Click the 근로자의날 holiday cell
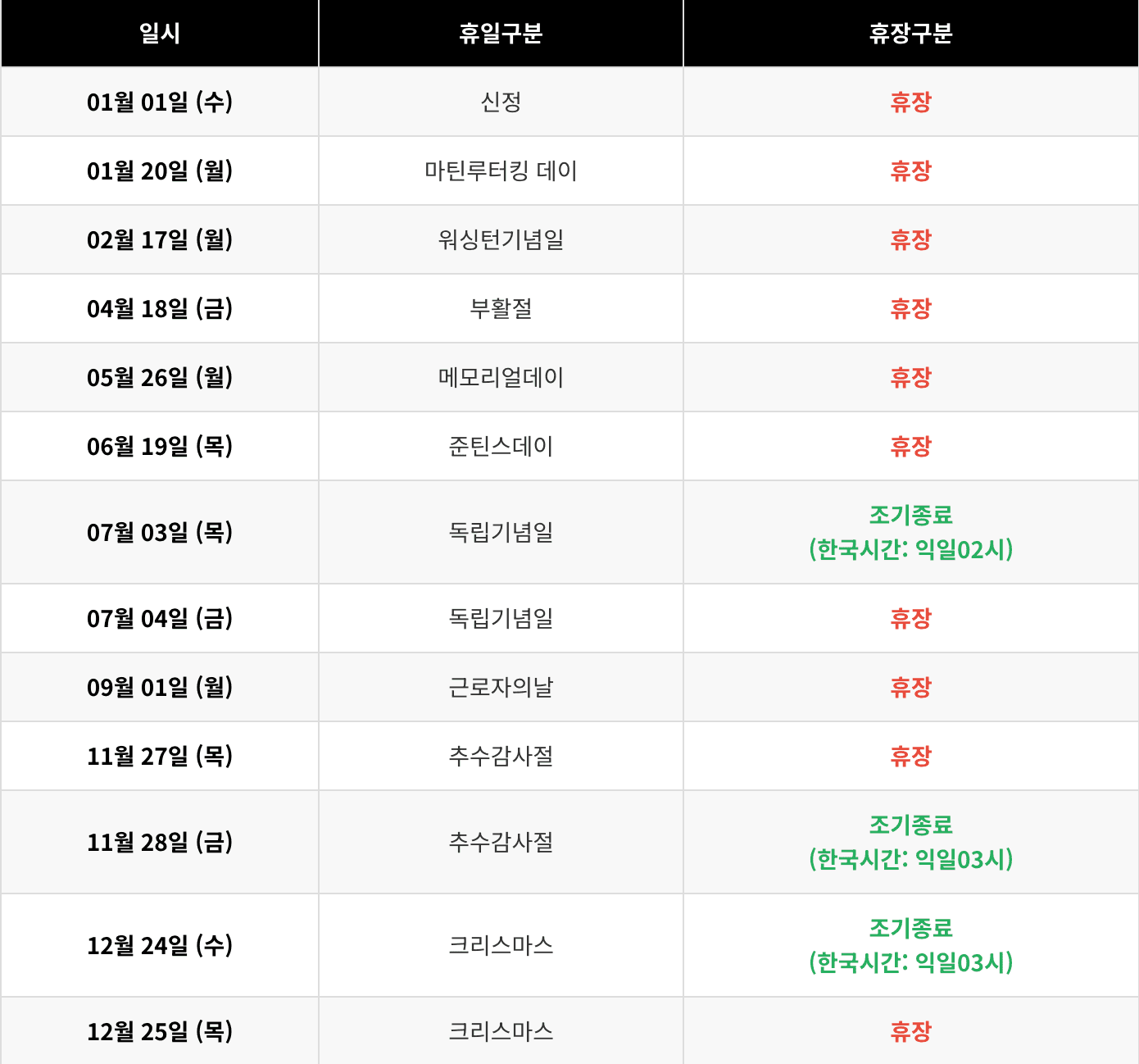Screen dimensions: 1139x1064 pyautogui.click(x=501, y=688)
